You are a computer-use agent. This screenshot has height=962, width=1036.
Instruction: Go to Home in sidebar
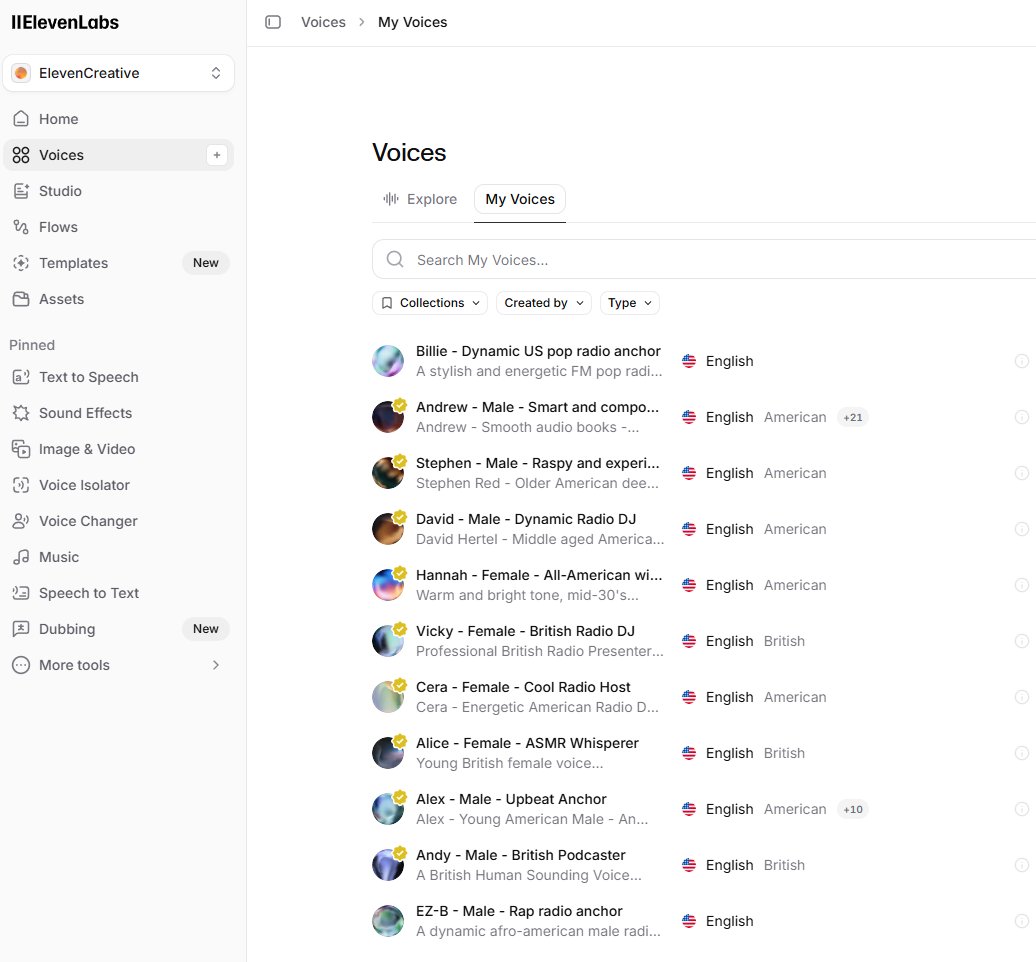118,119
